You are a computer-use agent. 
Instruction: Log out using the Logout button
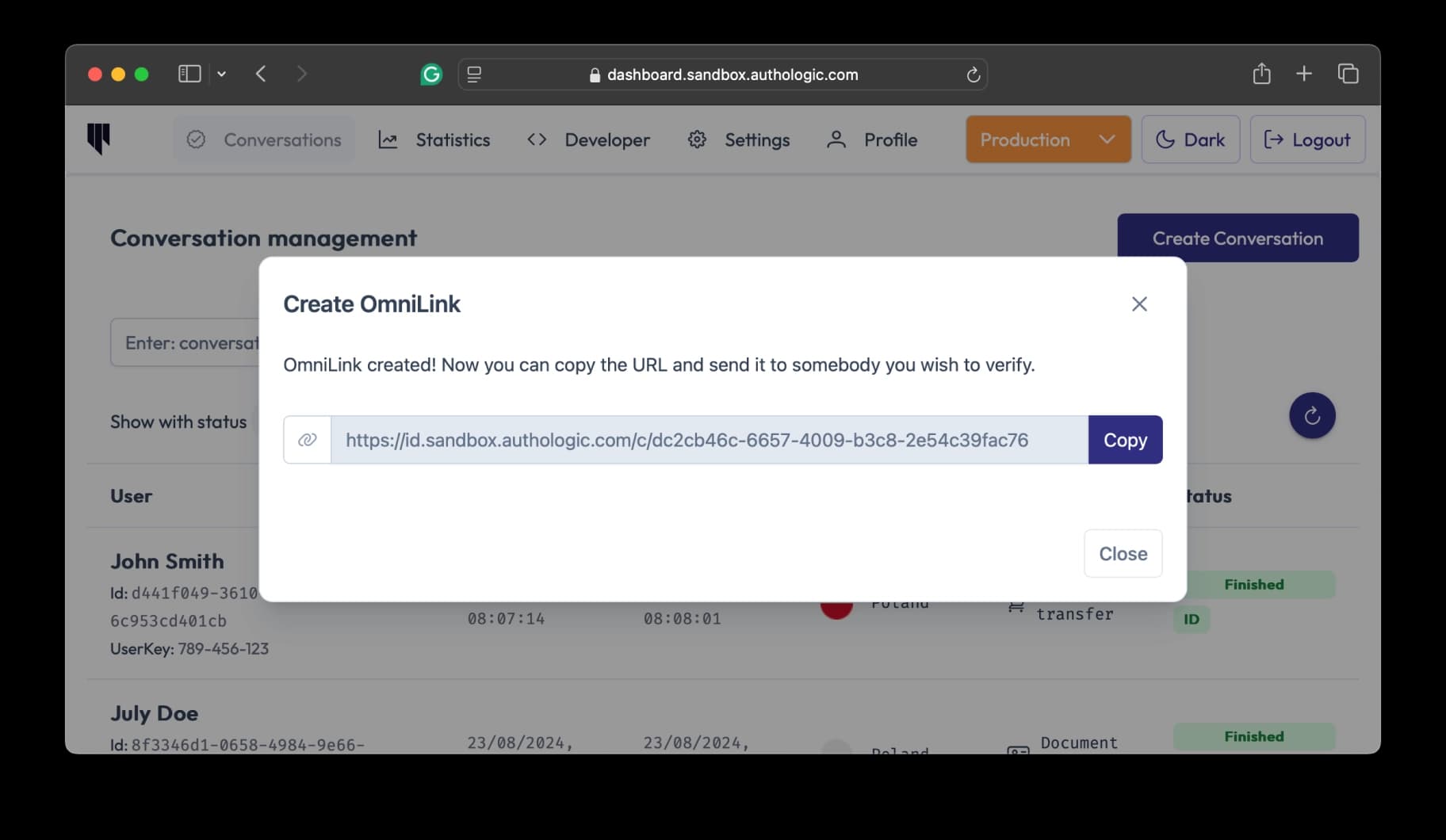(1307, 139)
